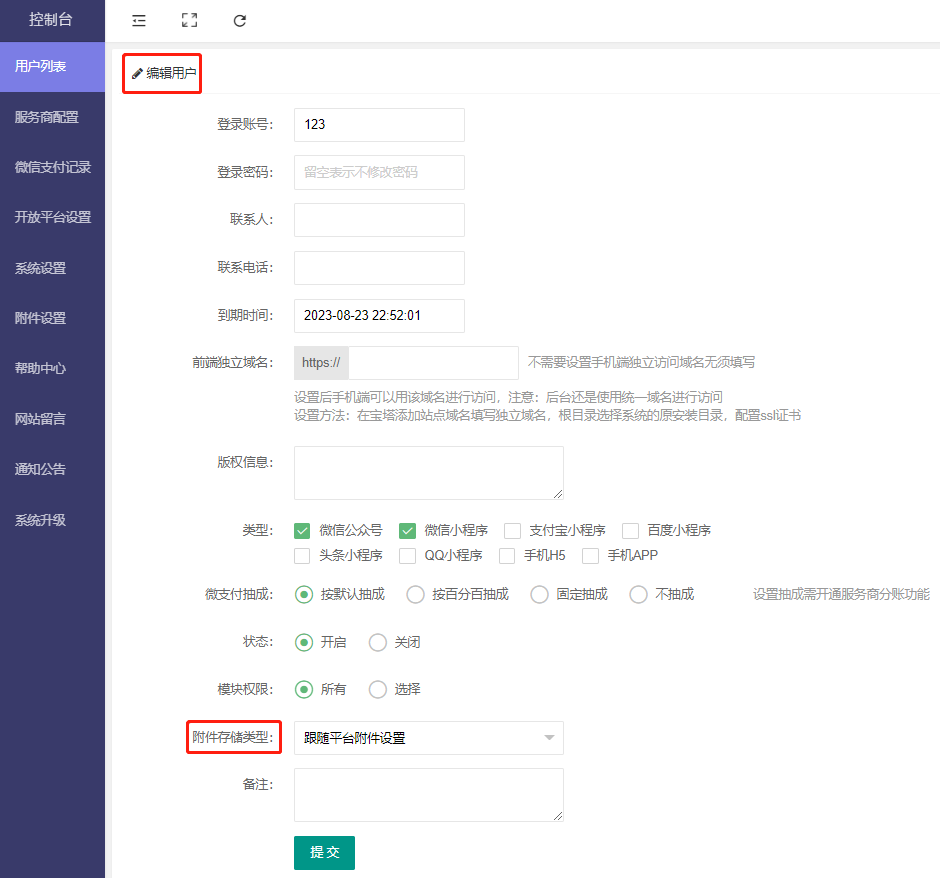This screenshot has height=878, width=940.
Task: Open 服务商配置 in sidebar
Action: pyautogui.click(x=46, y=117)
